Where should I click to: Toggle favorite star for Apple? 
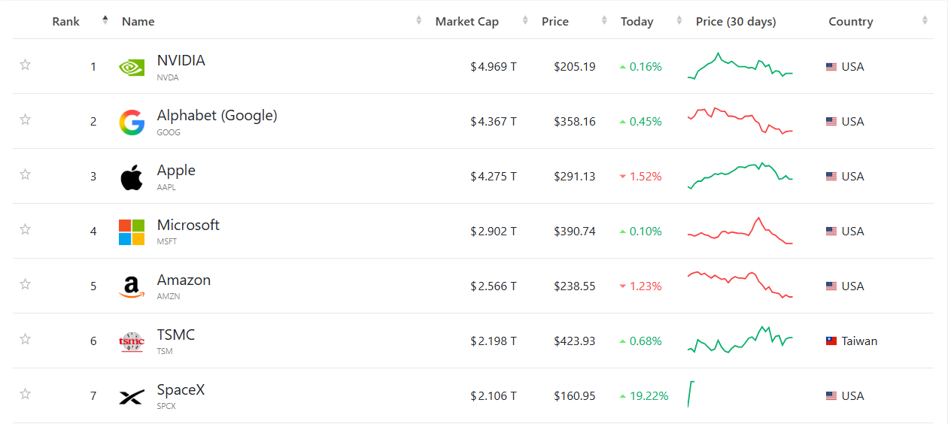coord(25,175)
